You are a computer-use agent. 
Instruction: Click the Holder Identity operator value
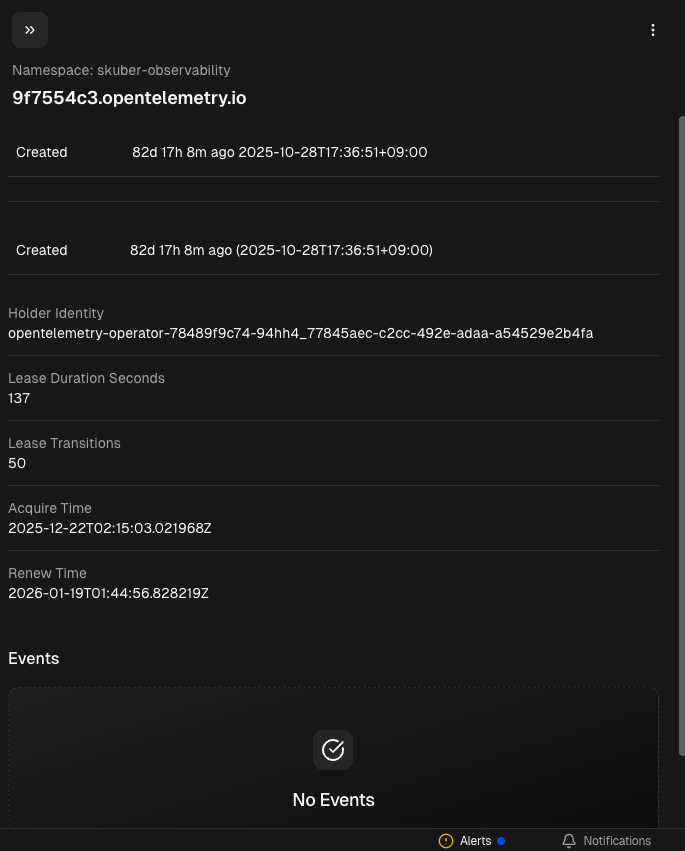300,333
